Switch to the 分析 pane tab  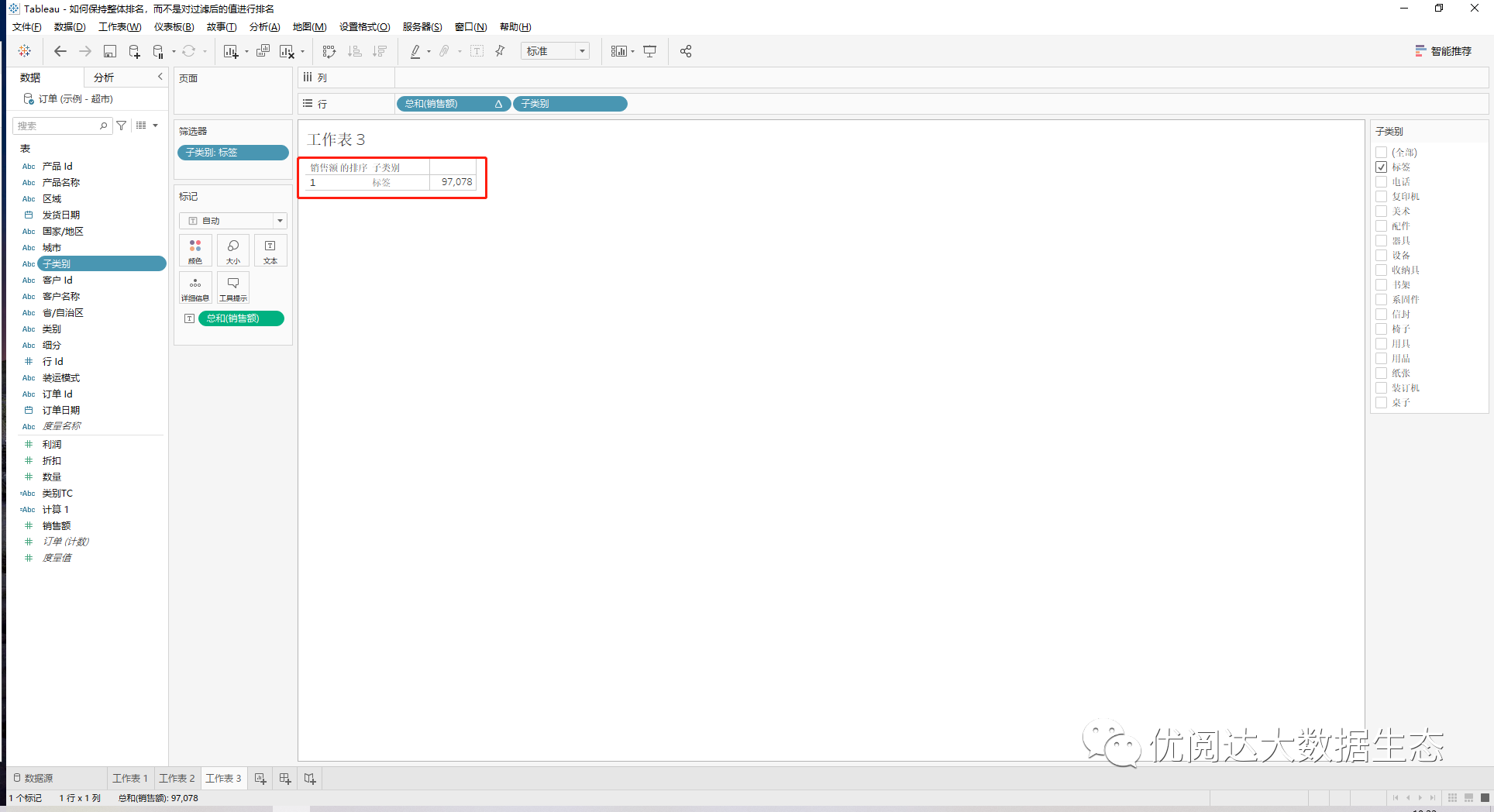click(x=104, y=77)
